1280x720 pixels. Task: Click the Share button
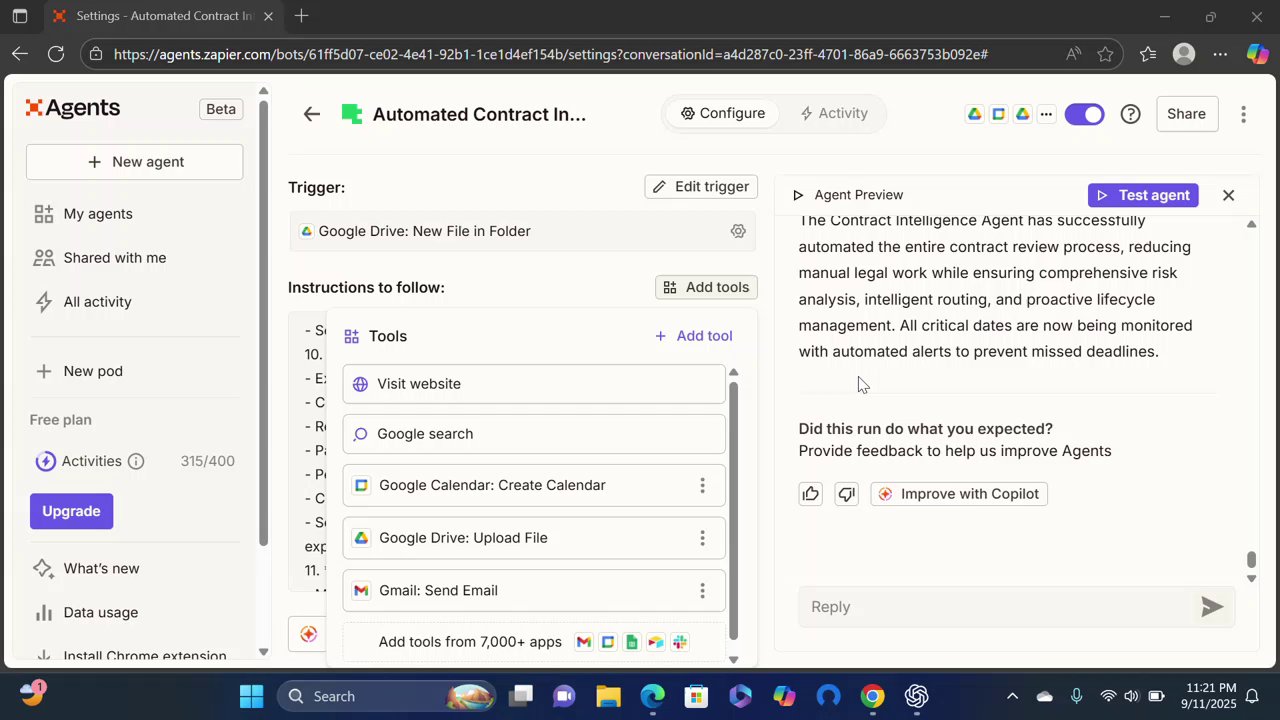1186,114
